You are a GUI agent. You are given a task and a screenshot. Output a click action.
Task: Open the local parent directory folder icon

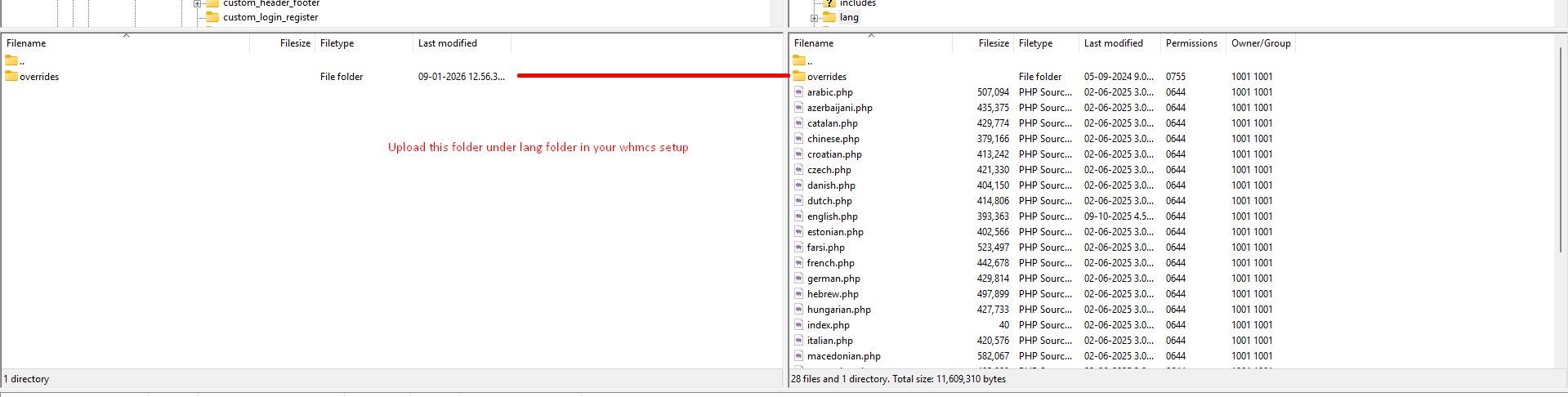click(x=11, y=60)
